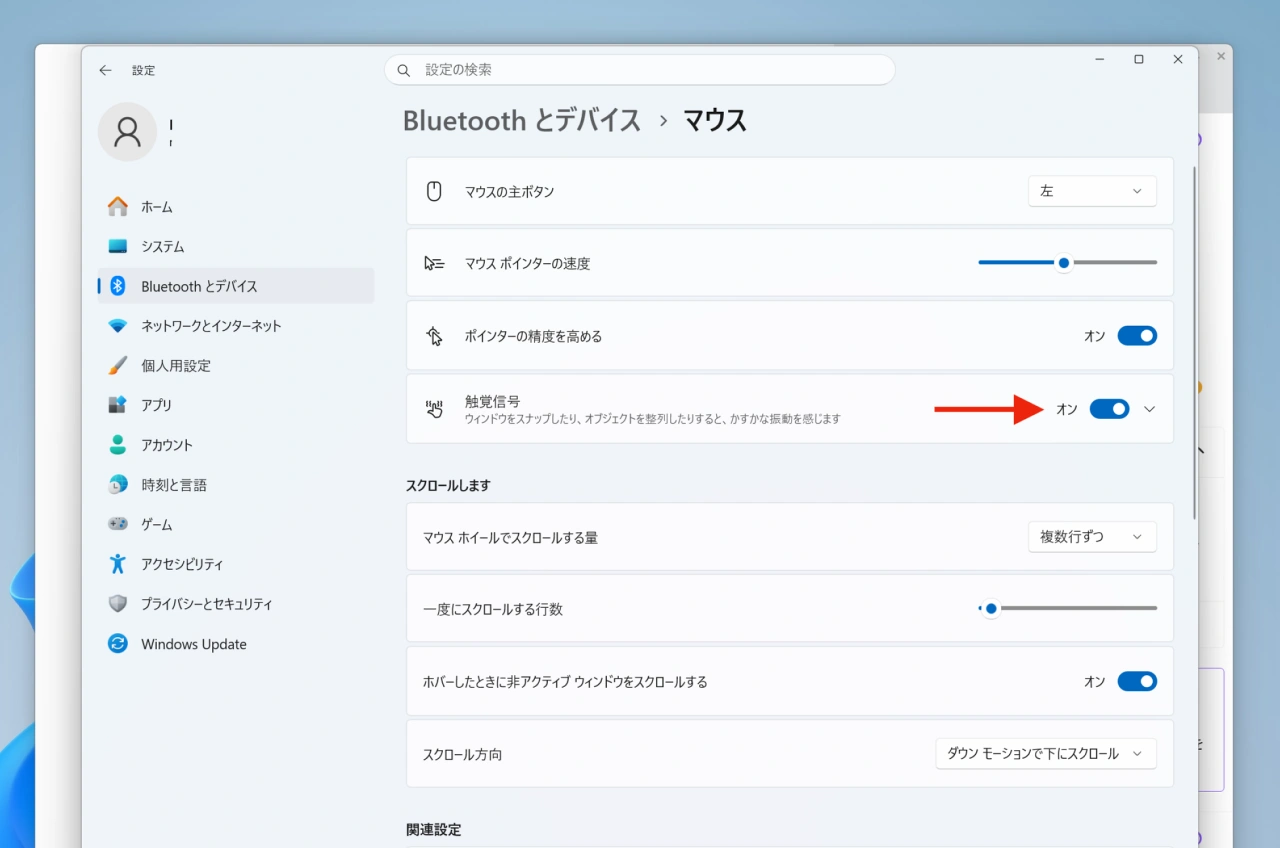Viewport: 1280px width, 848px height.
Task: Click the haptic signal hand icon
Action: (x=434, y=409)
